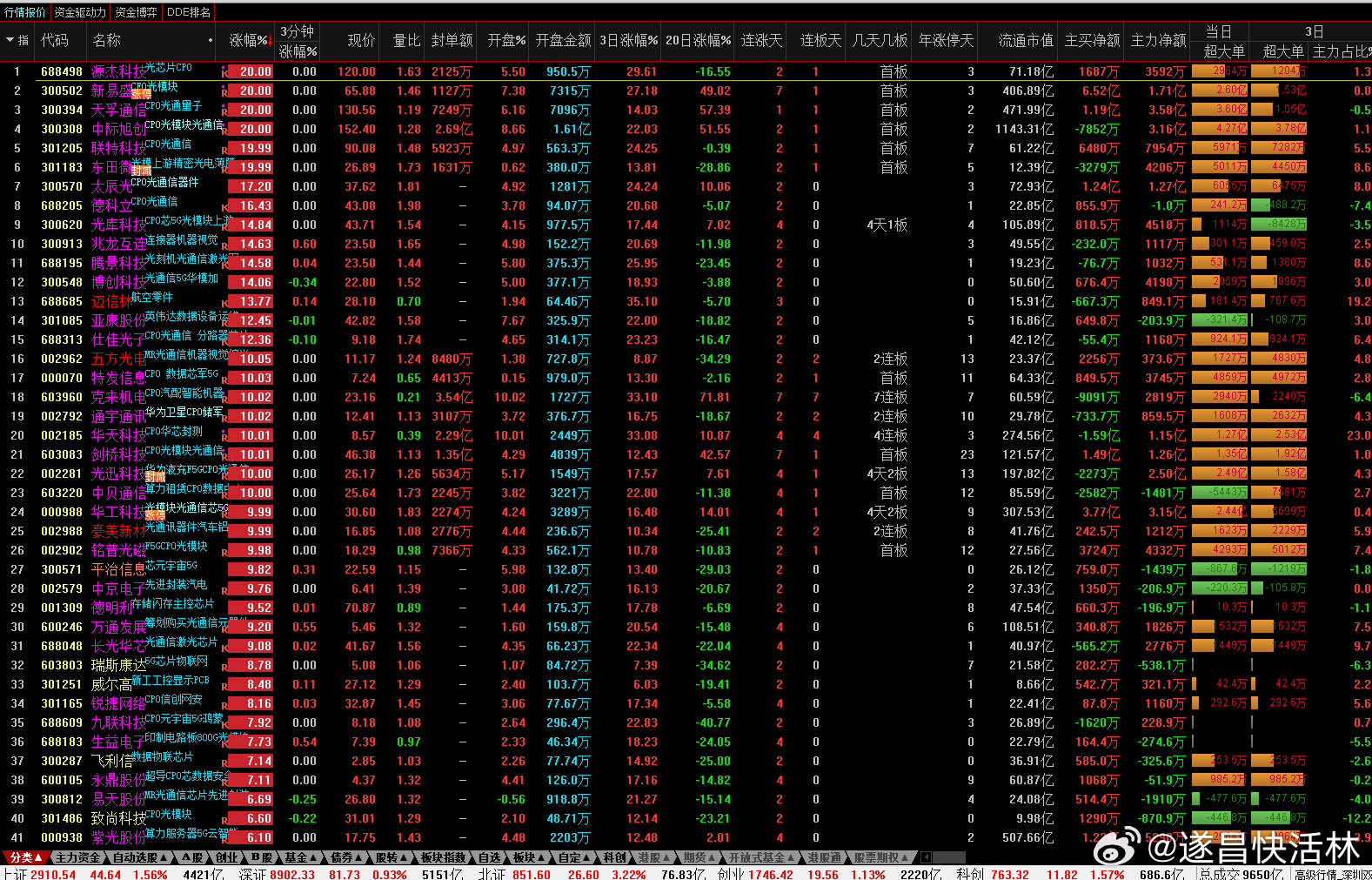
Task: Click the 涨停 tag on 华工科技 row
Action: point(155,515)
